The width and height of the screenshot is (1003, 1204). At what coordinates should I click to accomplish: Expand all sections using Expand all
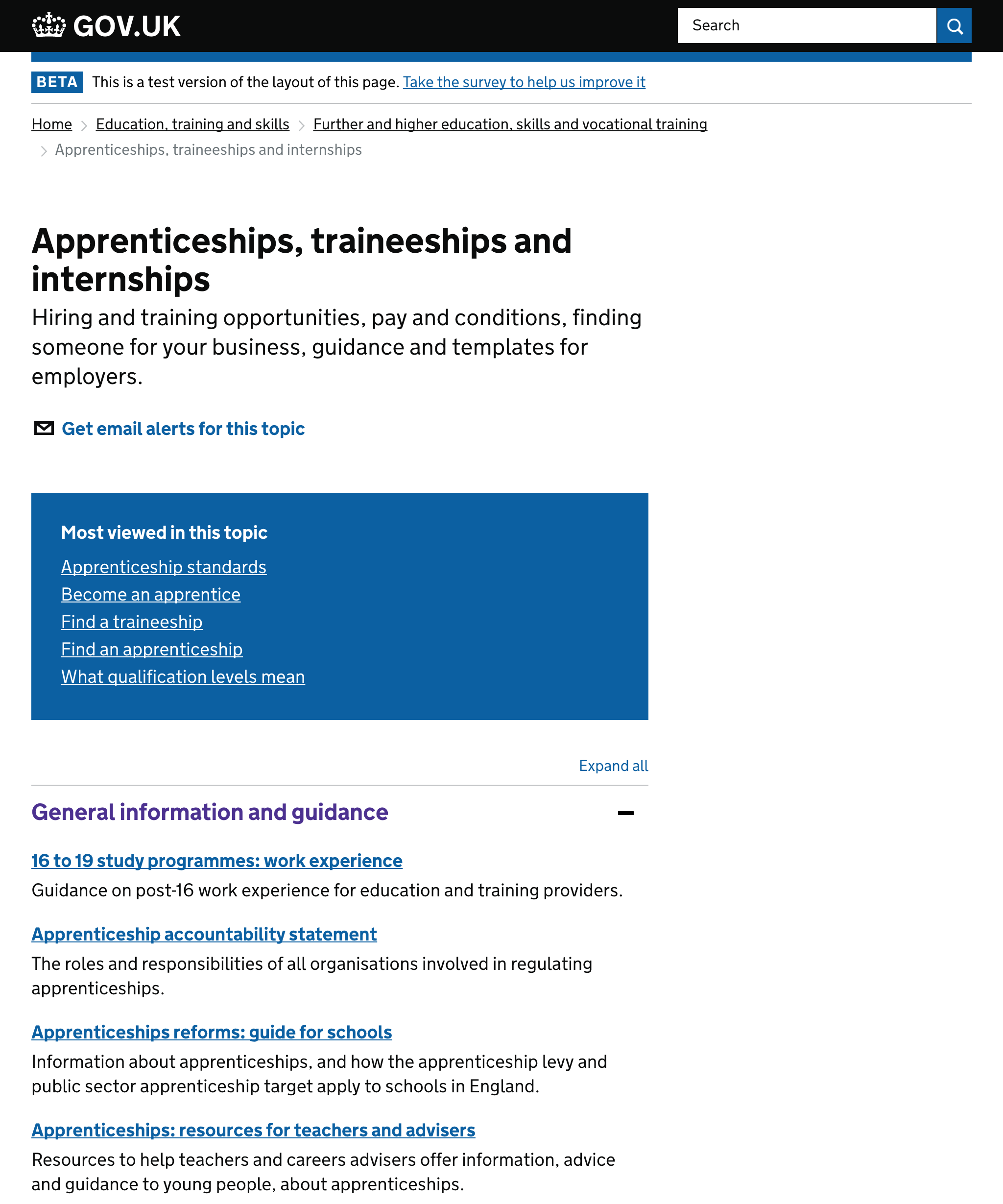[x=614, y=766]
